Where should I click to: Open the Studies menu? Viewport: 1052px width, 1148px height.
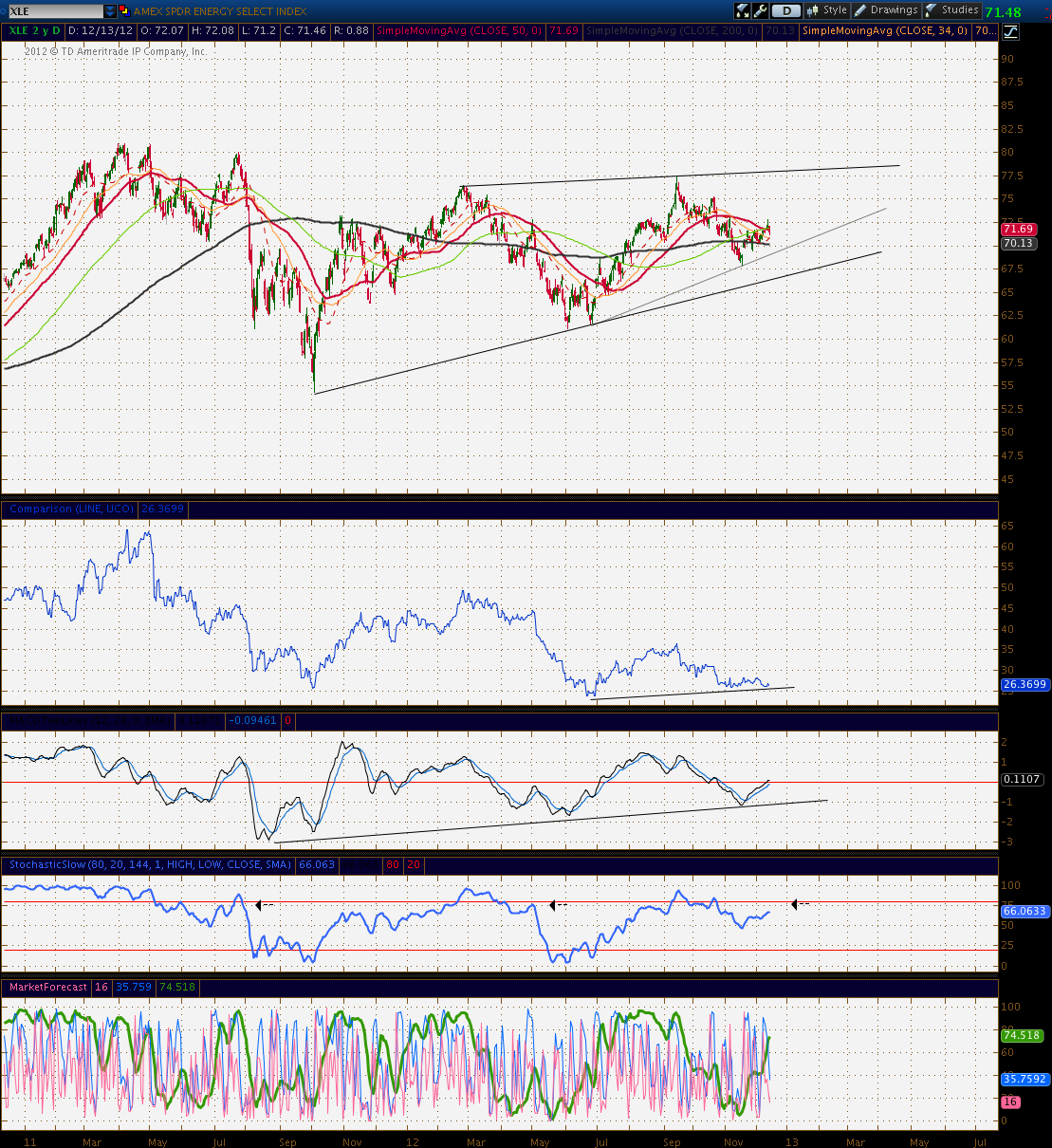[951, 10]
